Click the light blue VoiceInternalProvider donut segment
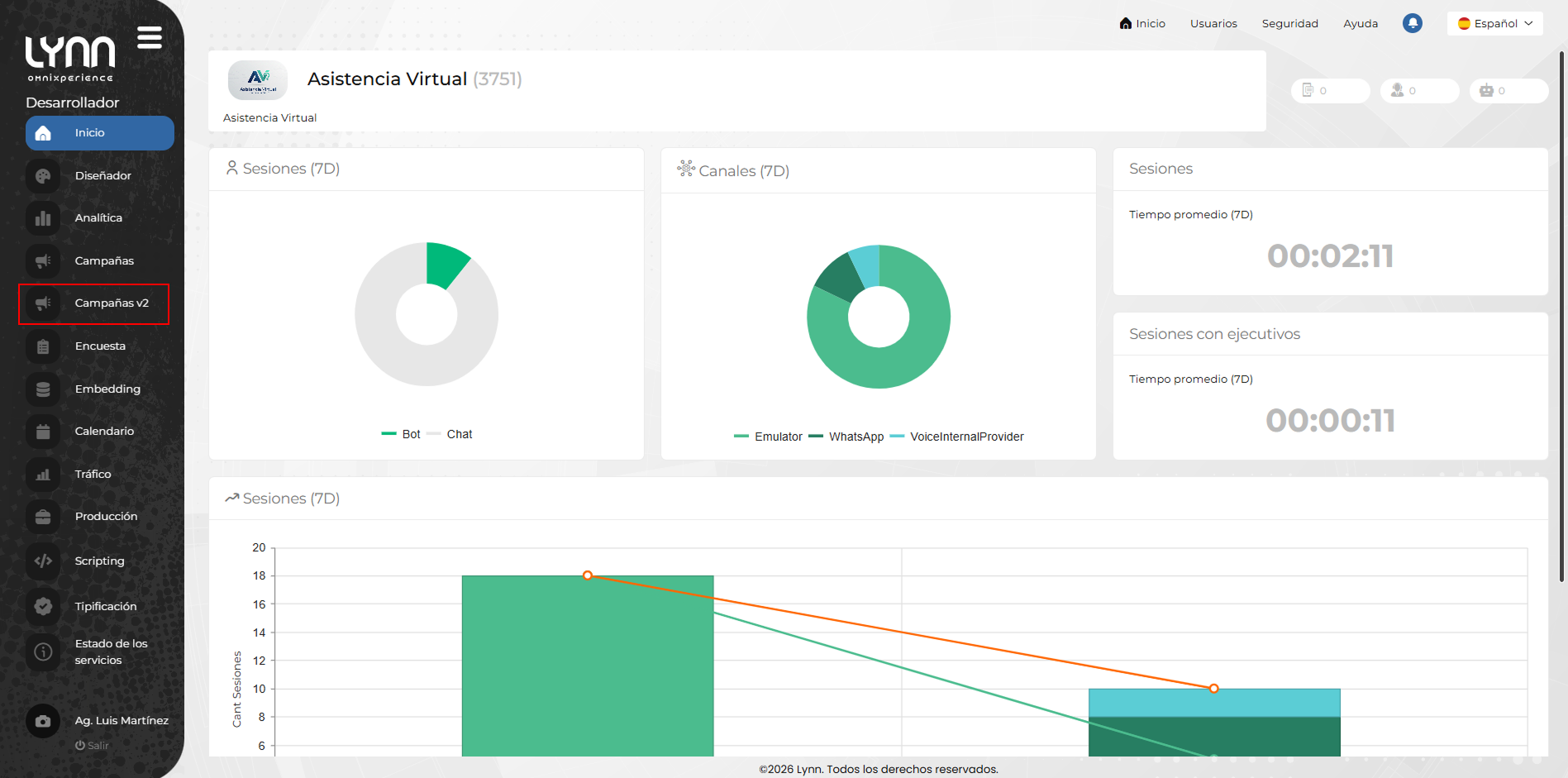Image resolution: width=1568 pixels, height=778 pixels. click(865, 265)
